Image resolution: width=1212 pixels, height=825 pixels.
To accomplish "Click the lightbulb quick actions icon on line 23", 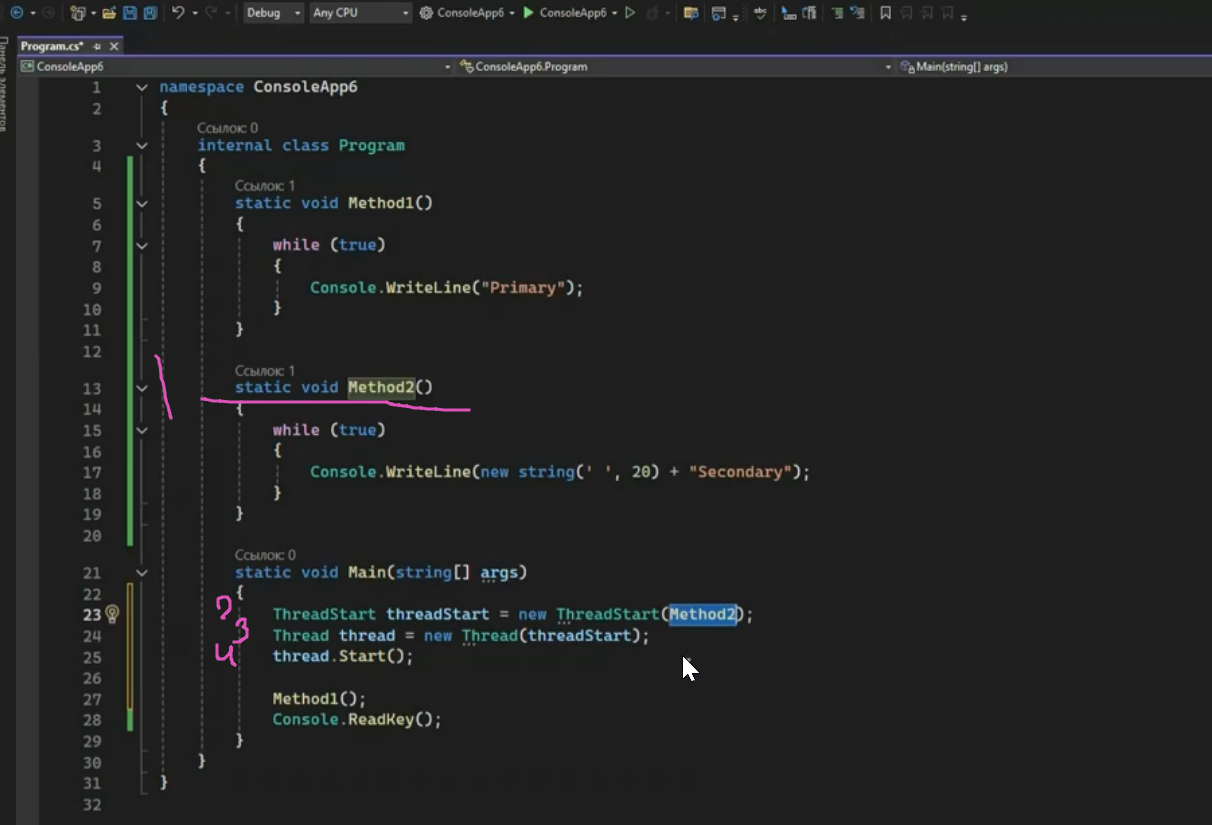I will 112,613.
